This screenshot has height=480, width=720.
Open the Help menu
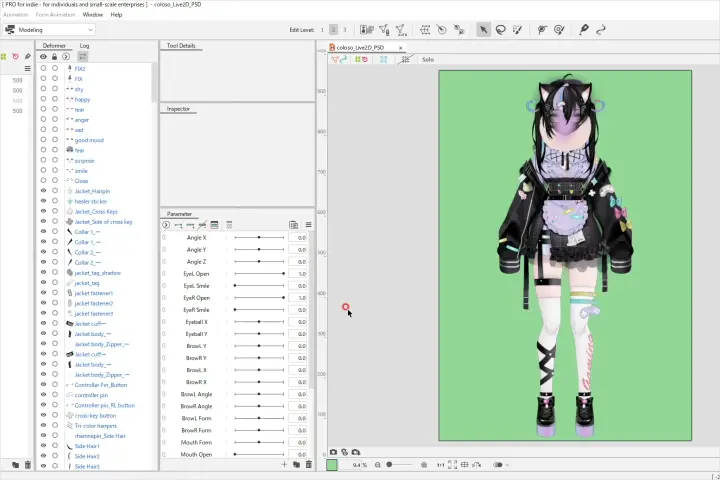(x=116, y=15)
